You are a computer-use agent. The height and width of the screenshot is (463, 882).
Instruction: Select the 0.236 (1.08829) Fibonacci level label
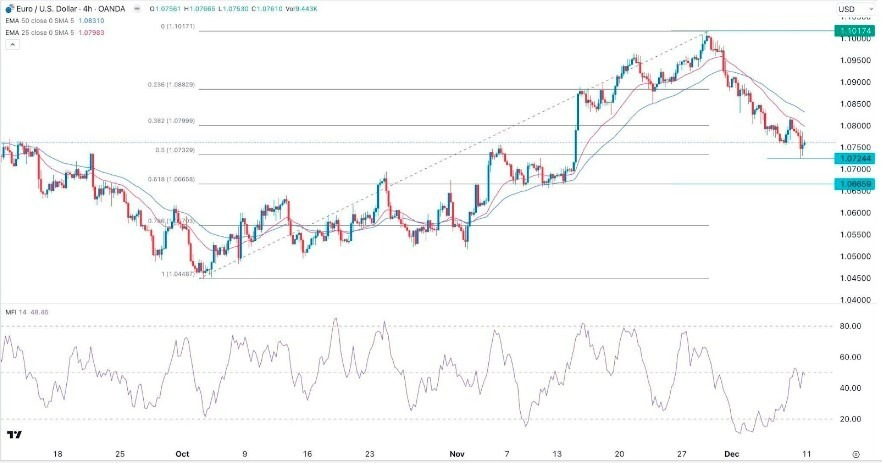coord(171,85)
